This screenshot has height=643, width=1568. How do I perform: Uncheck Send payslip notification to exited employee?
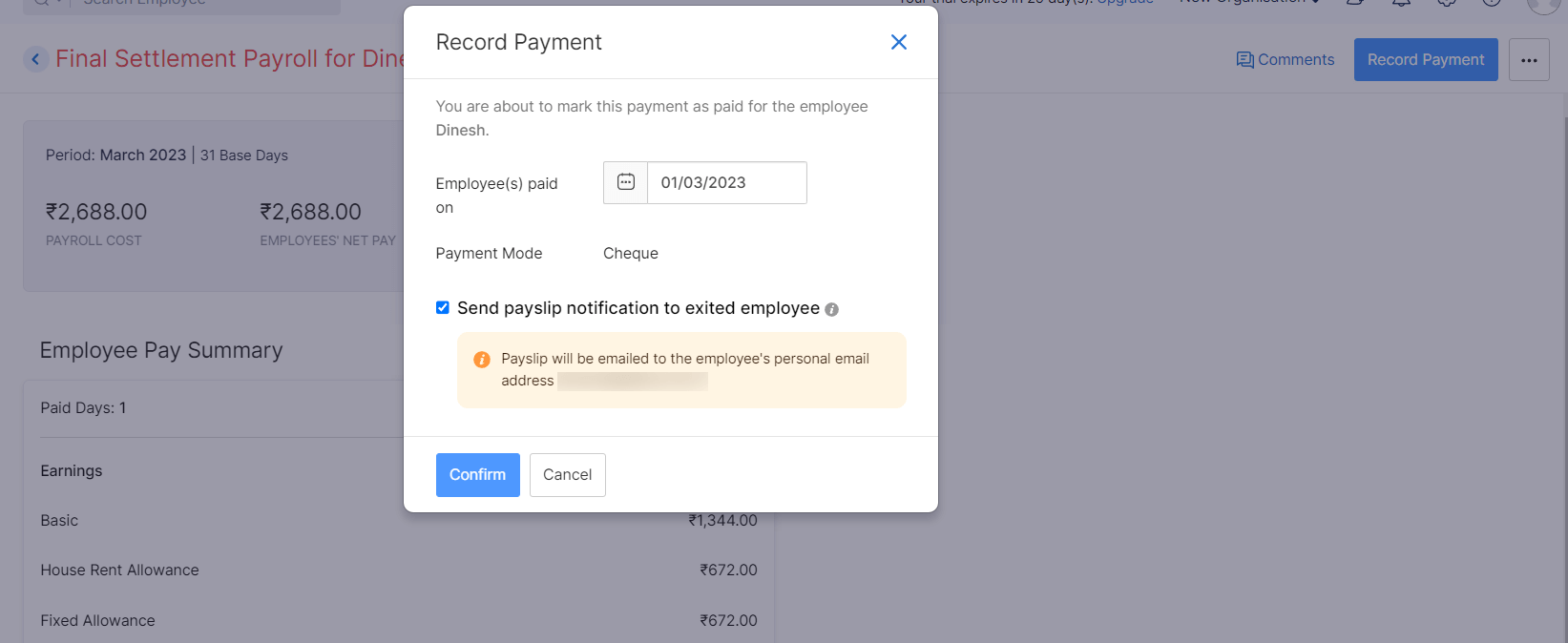click(443, 307)
